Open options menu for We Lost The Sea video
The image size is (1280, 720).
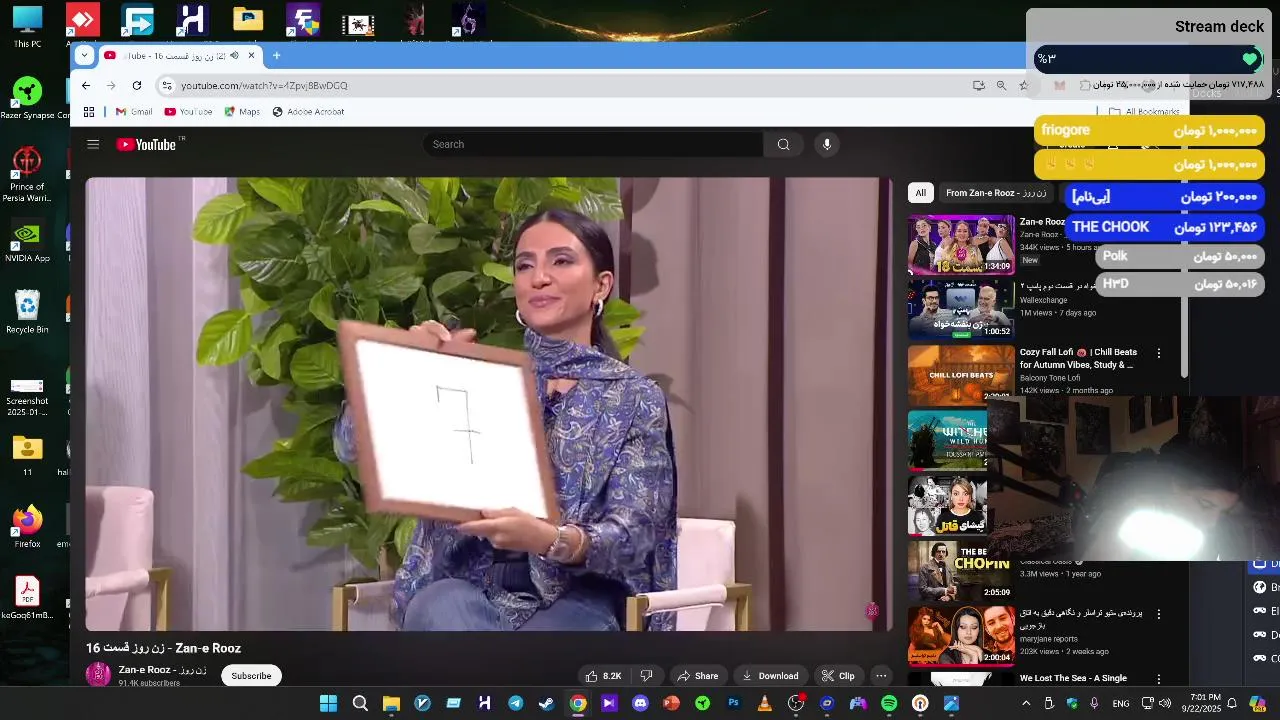pyautogui.click(x=1159, y=678)
